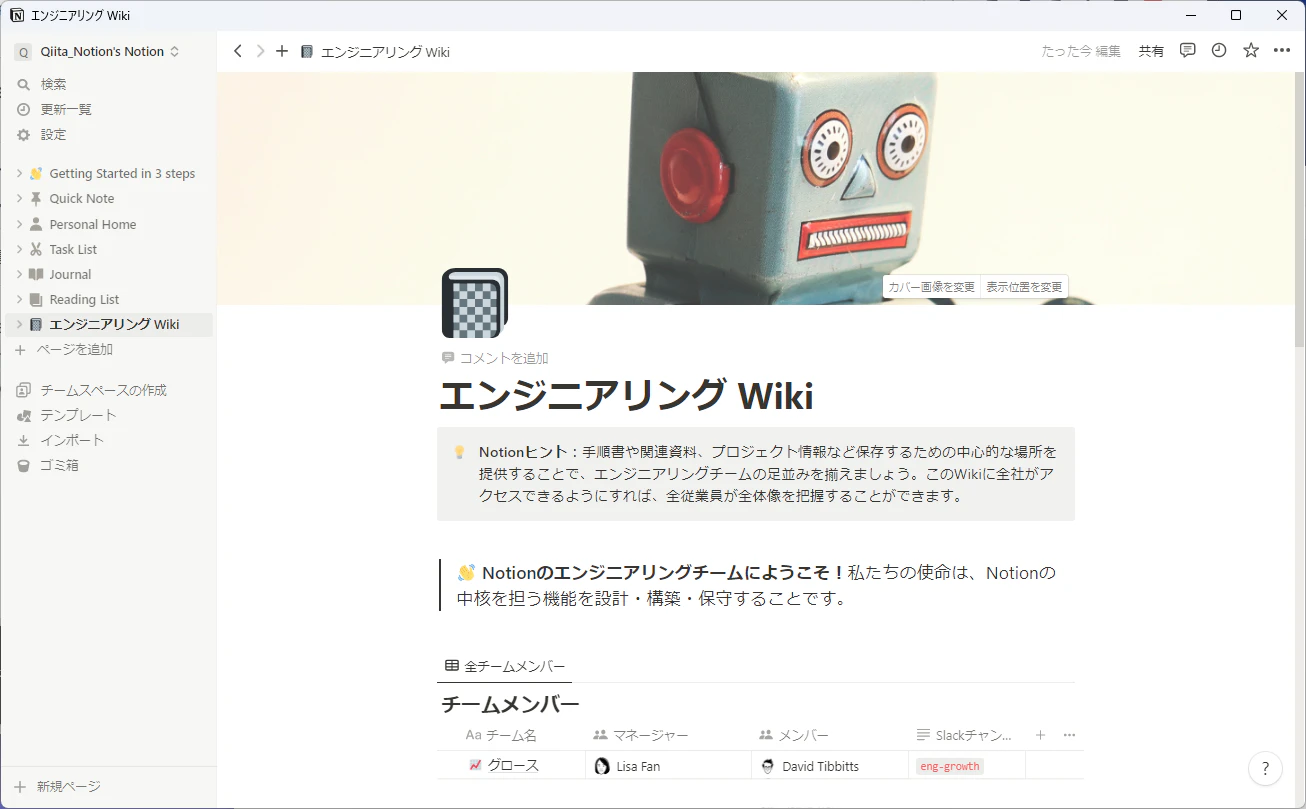The image size is (1306, 809).
Task: Add a new column to チームメンバー table
Action: [x=1040, y=735]
